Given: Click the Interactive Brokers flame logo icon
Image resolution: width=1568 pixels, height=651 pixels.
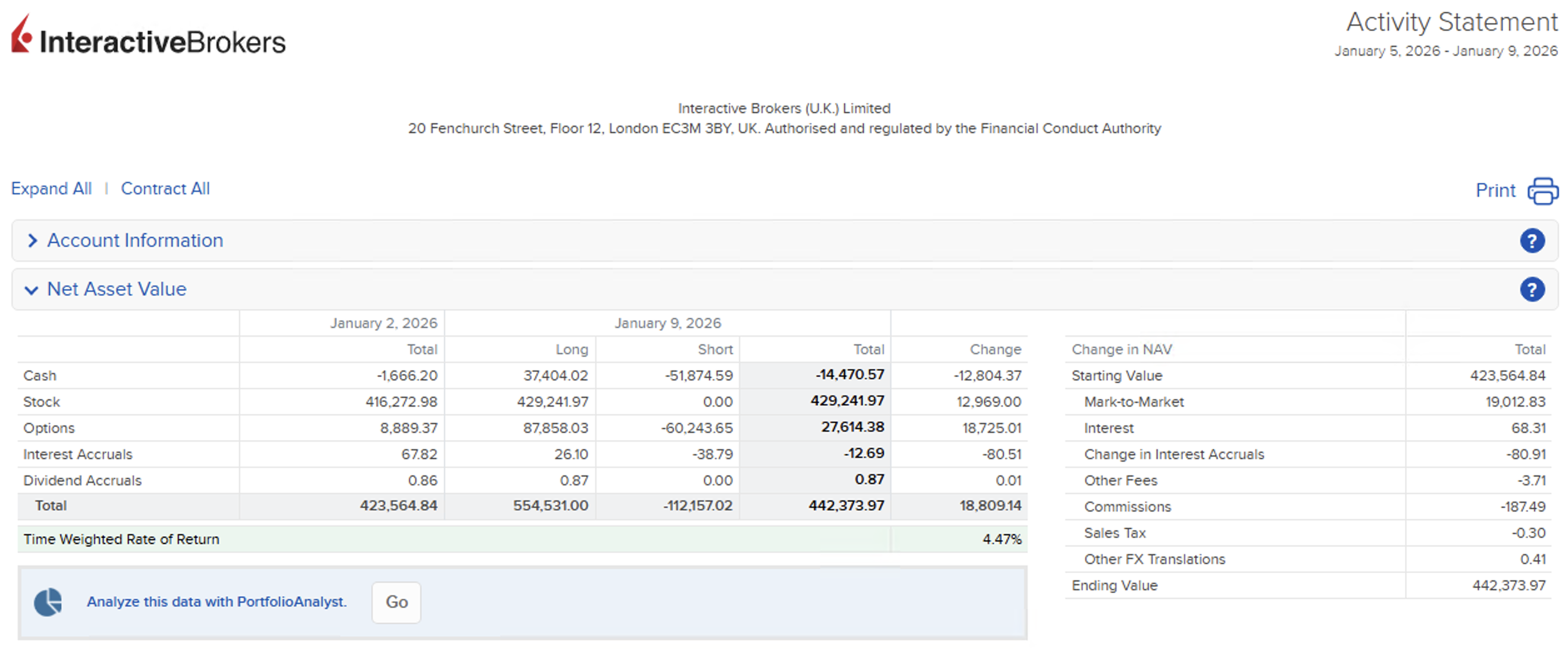Looking at the screenshot, I should point(21,35).
